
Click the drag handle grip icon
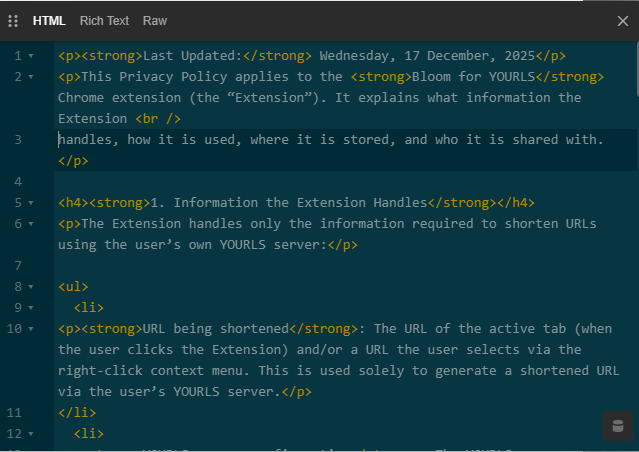[x=14, y=20]
